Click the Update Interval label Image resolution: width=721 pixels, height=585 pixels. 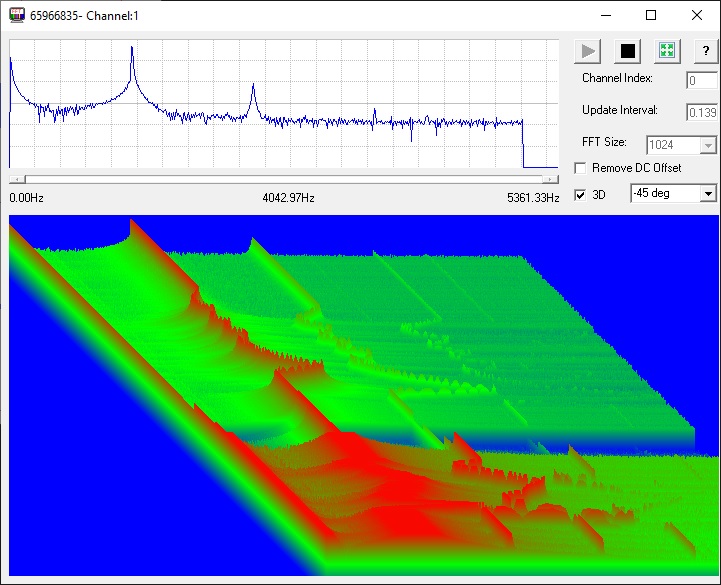coord(619,110)
